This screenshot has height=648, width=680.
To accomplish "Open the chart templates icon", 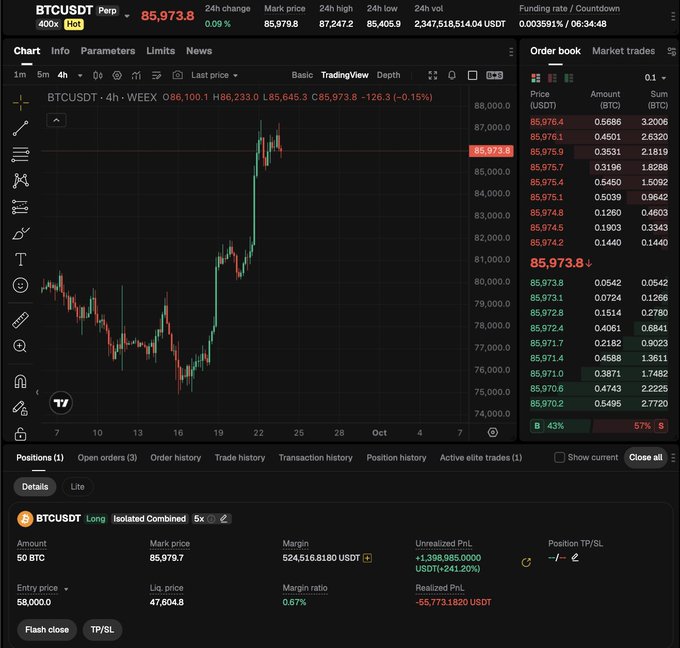I will point(157,75).
